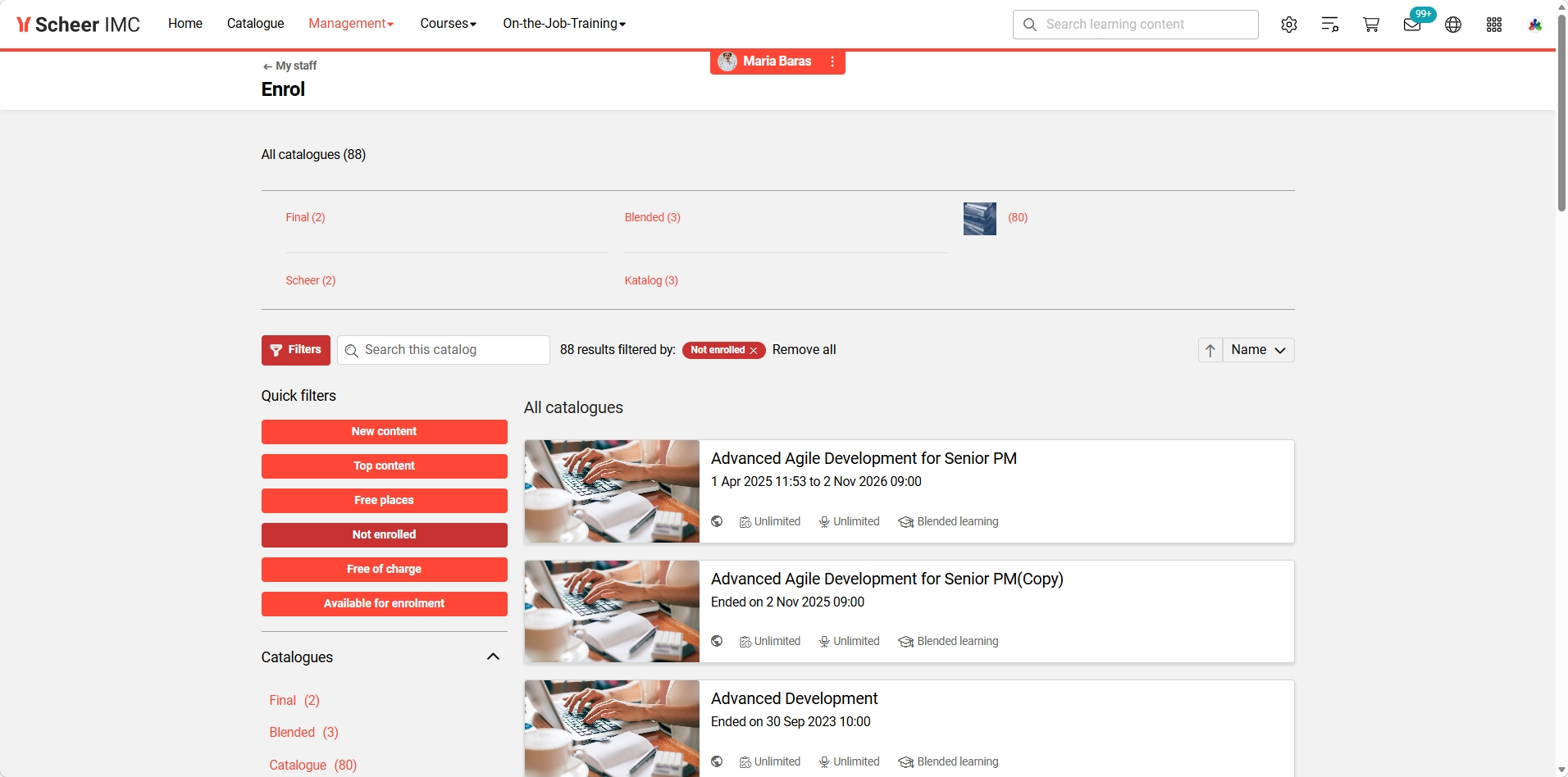
Task: Disable the Not enrolled quick filter
Action: pos(385,535)
